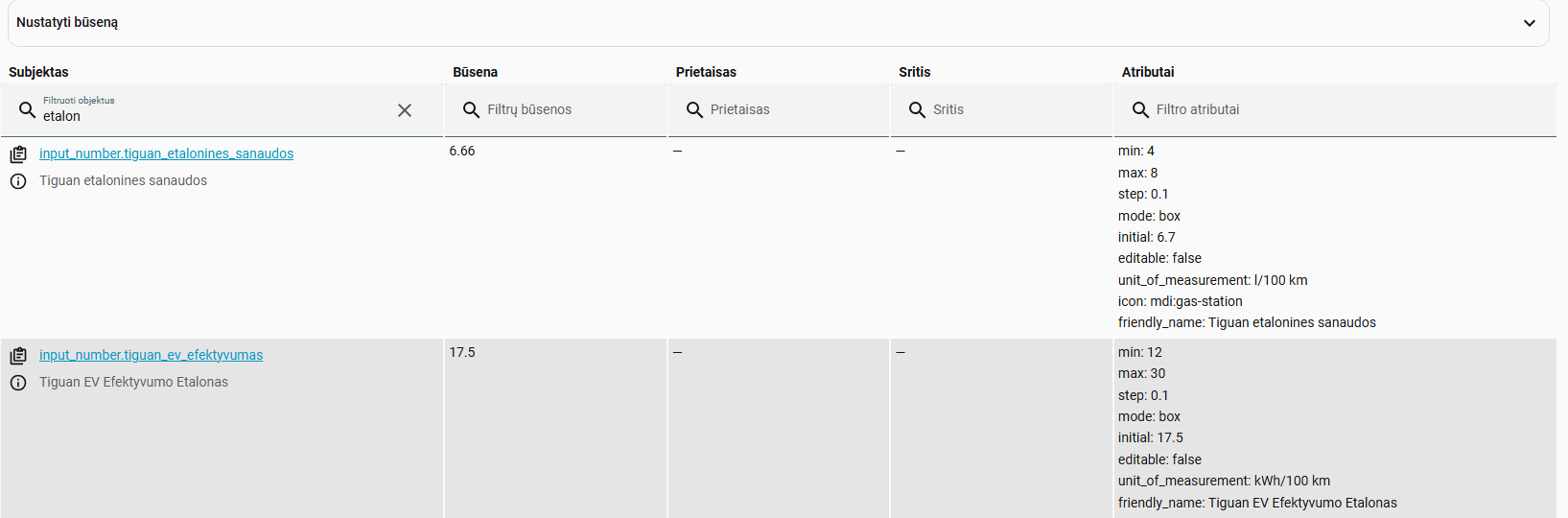Viewport: 1568px width, 518px height.
Task: Click the Nustatyti būseną header title
Action: [67, 22]
